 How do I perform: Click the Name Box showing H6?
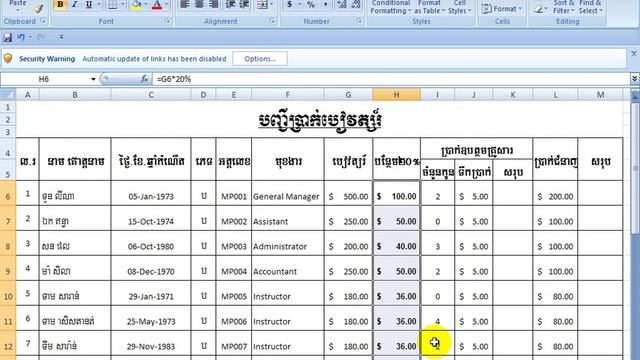[x=44, y=79]
